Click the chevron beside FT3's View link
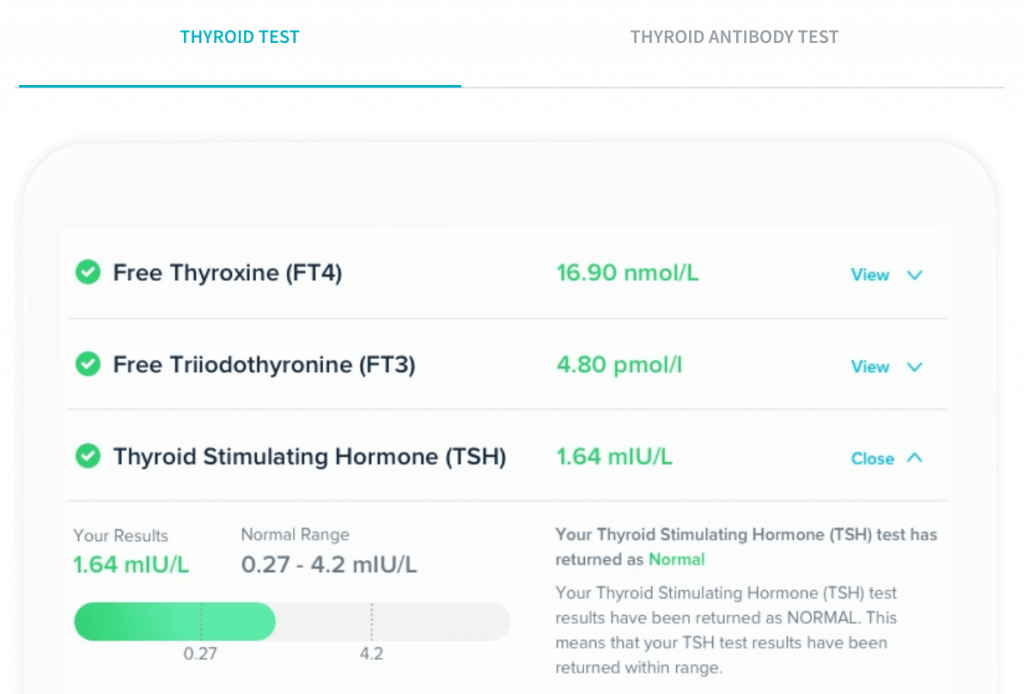 [914, 367]
